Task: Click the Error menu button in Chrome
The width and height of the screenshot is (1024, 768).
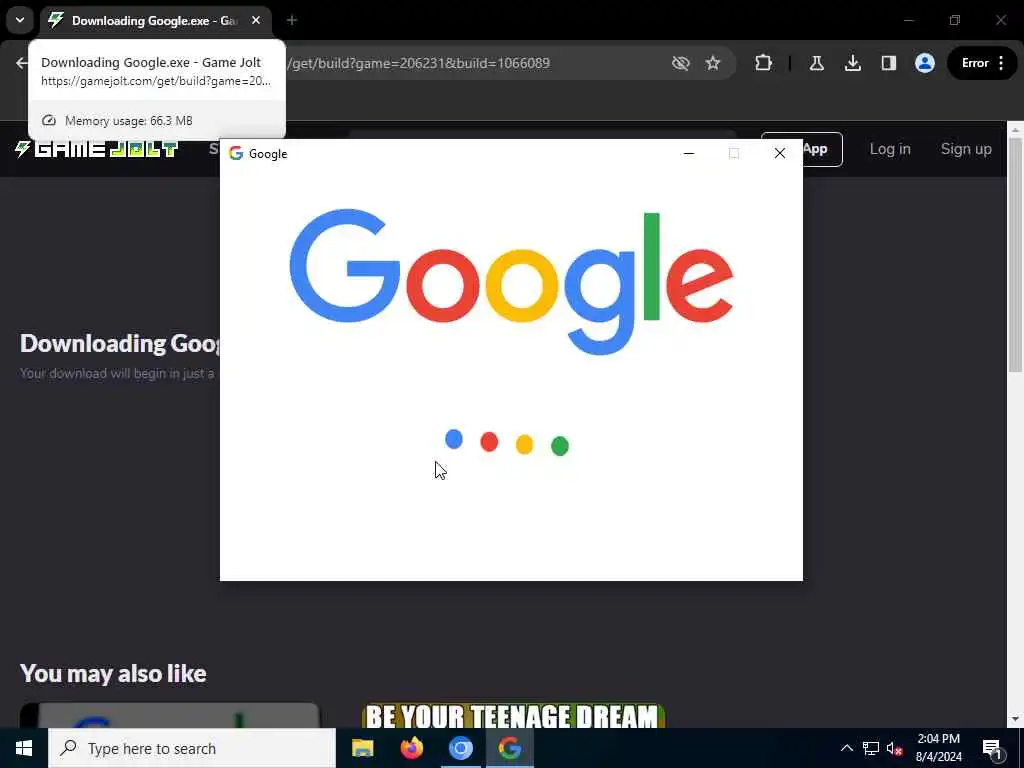Action: pos(982,63)
